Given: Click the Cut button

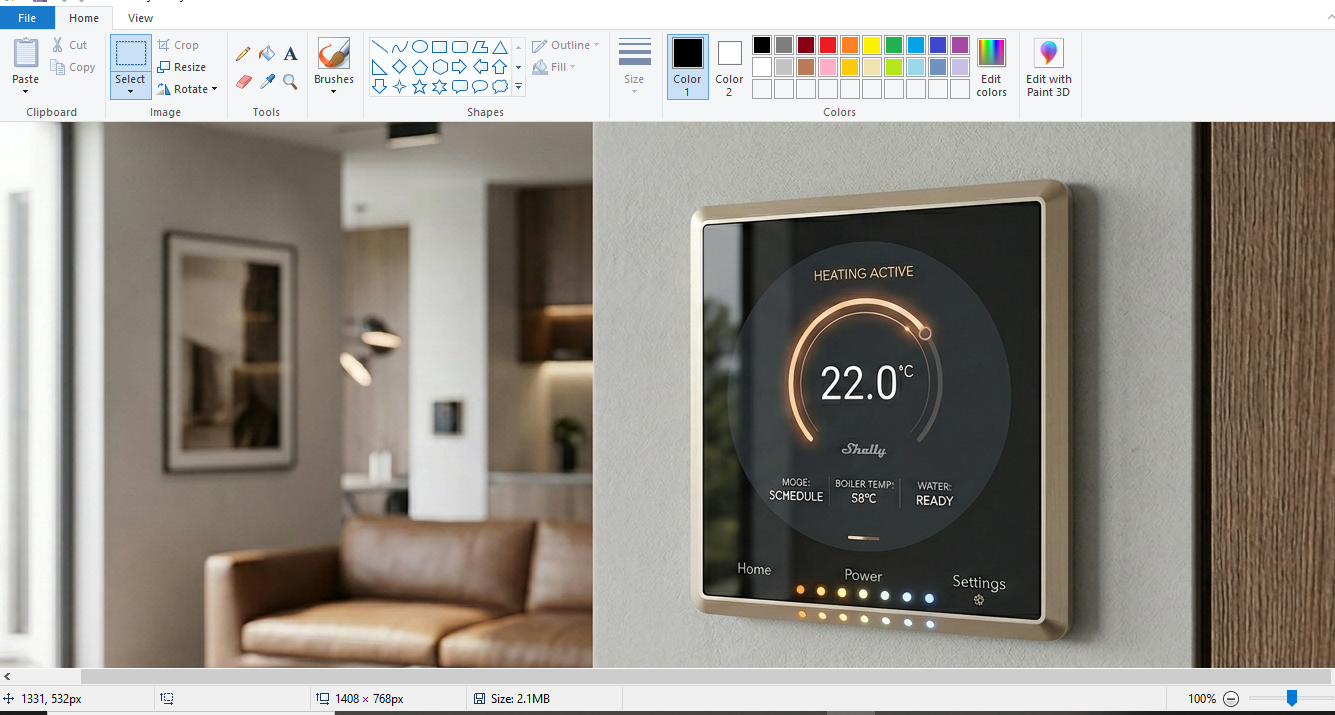Looking at the screenshot, I should tap(70, 45).
